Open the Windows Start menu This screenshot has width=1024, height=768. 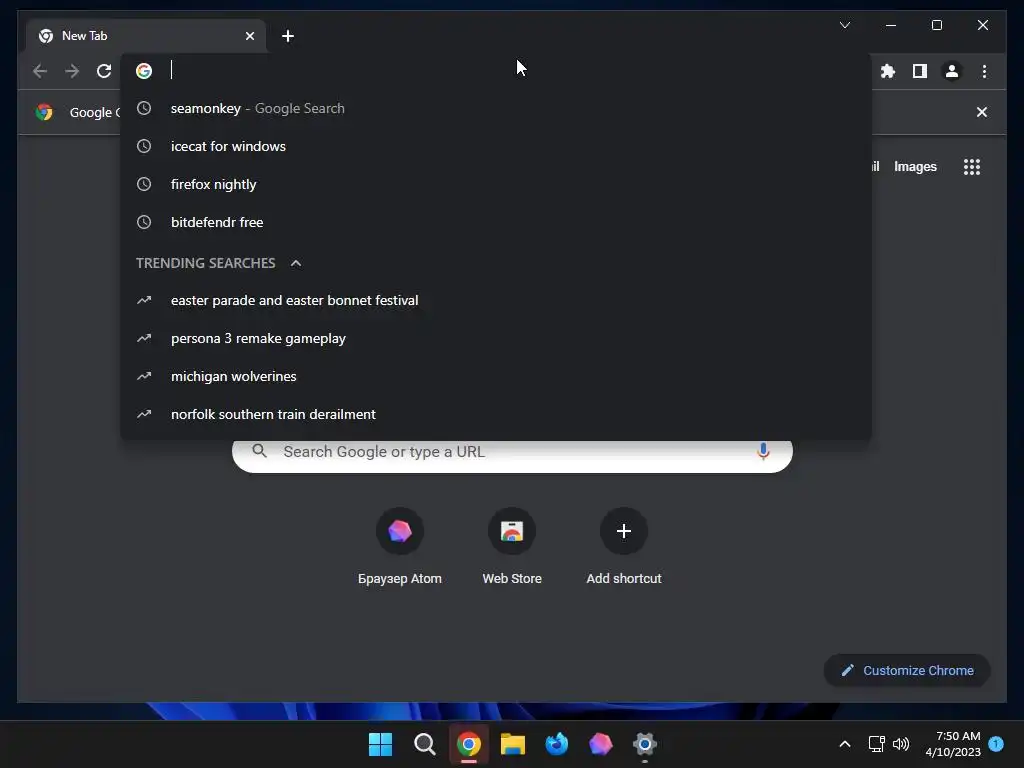click(380, 744)
